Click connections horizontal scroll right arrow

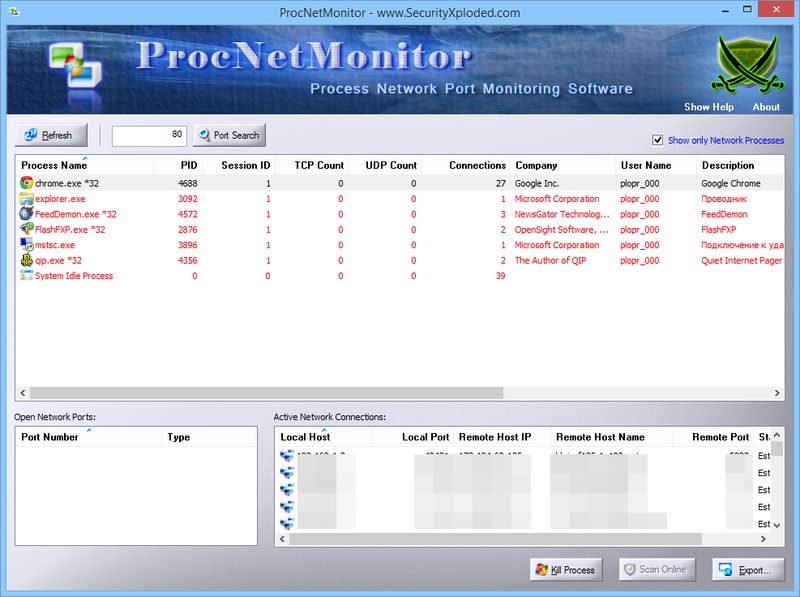(763, 539)
